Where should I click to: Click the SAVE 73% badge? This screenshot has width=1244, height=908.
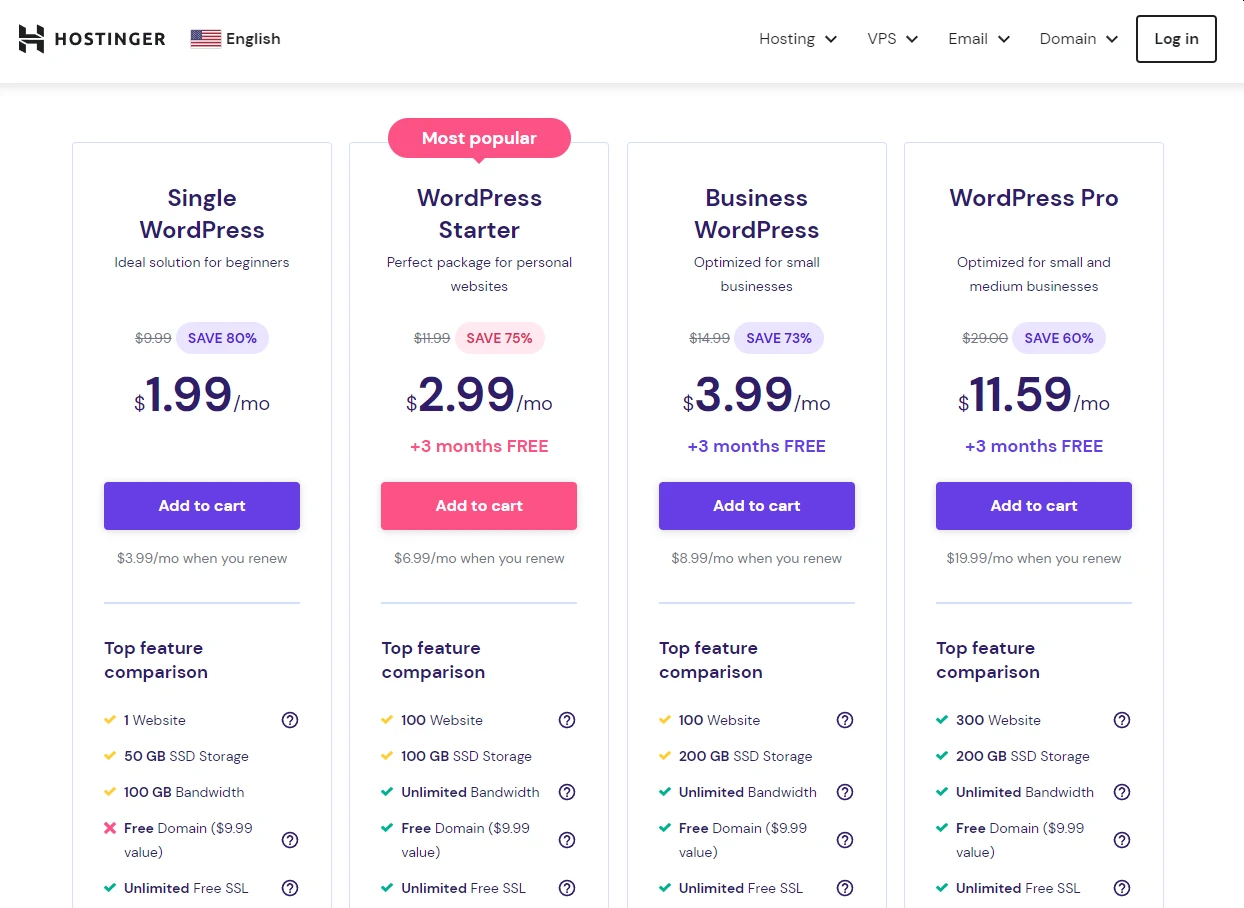coord(779,338)
